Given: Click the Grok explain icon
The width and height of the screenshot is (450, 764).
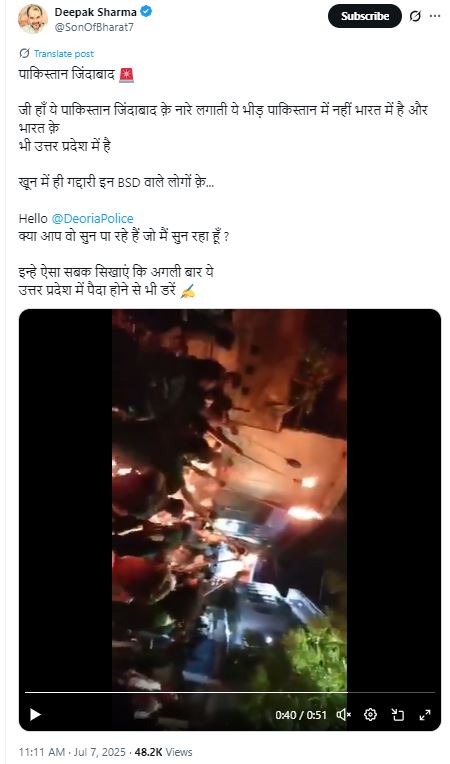Looking at the screenshot, I should 415,16.
